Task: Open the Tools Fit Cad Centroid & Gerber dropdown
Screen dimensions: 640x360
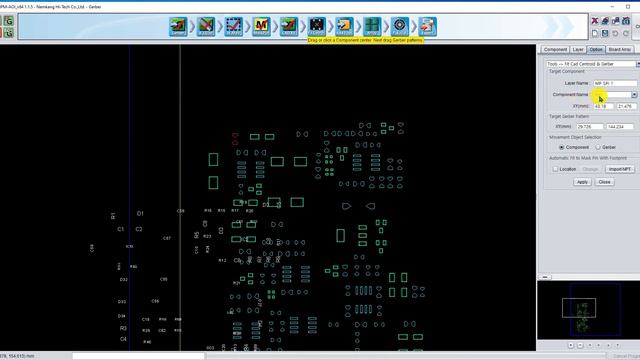Action: [637, 64]
